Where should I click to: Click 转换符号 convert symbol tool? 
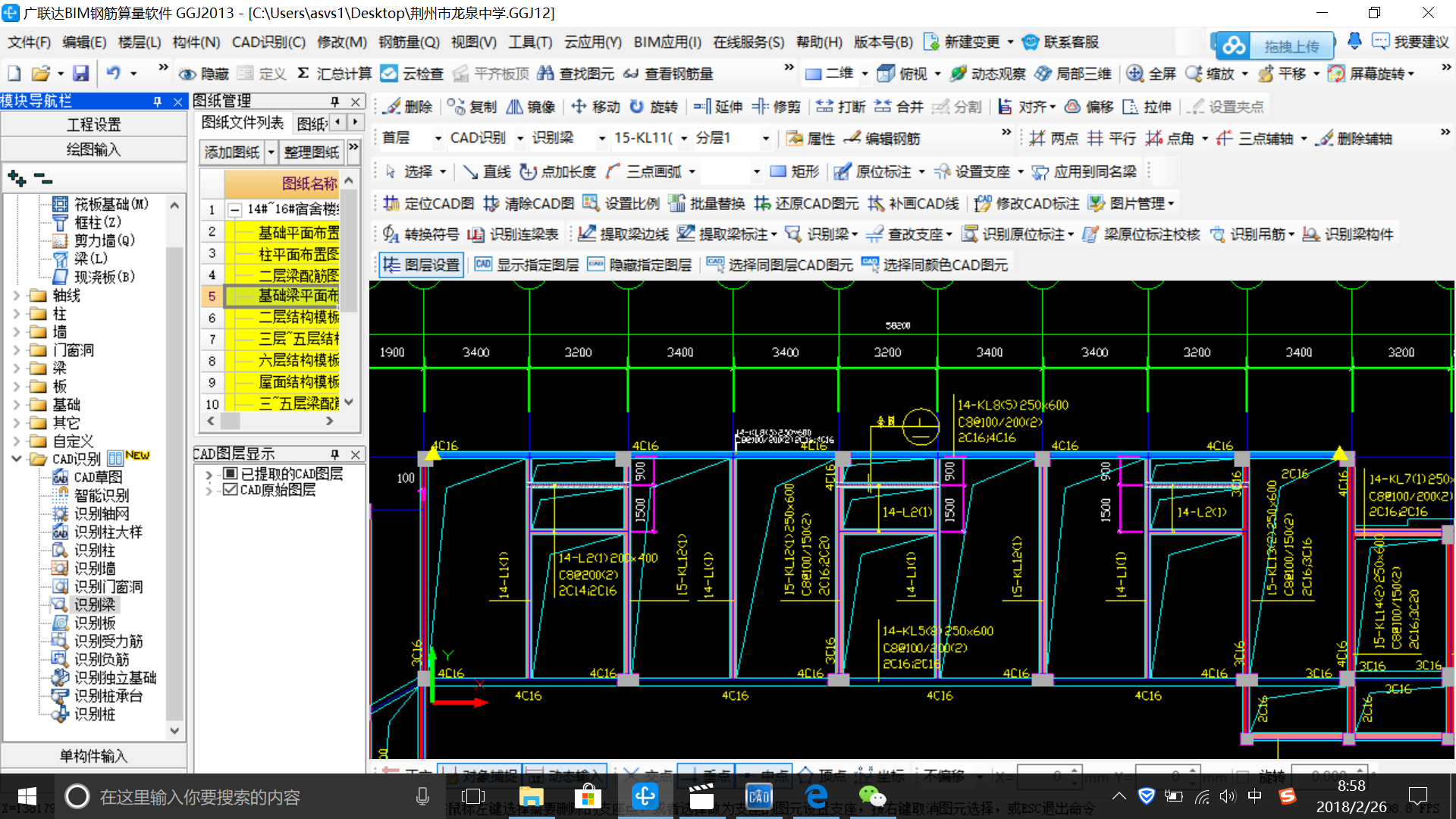tap(421, 234)
